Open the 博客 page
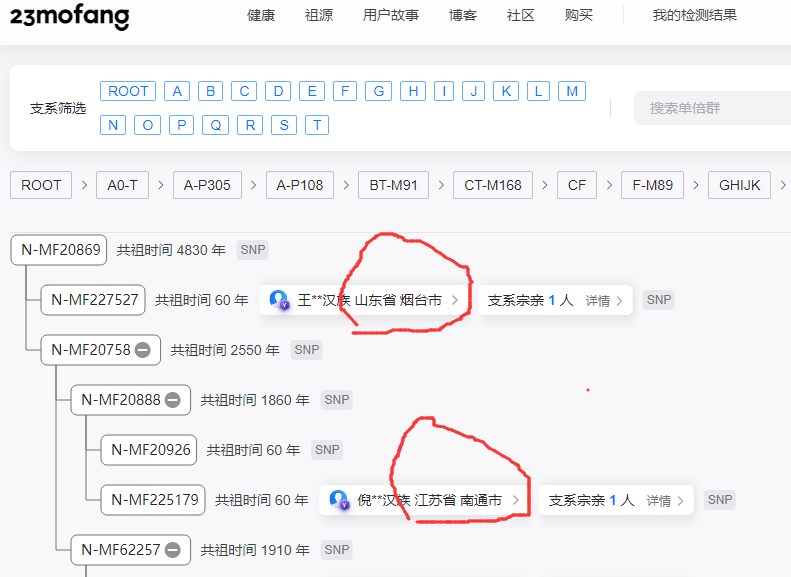The width and height of the screenshot is (791, 577). 463,16
